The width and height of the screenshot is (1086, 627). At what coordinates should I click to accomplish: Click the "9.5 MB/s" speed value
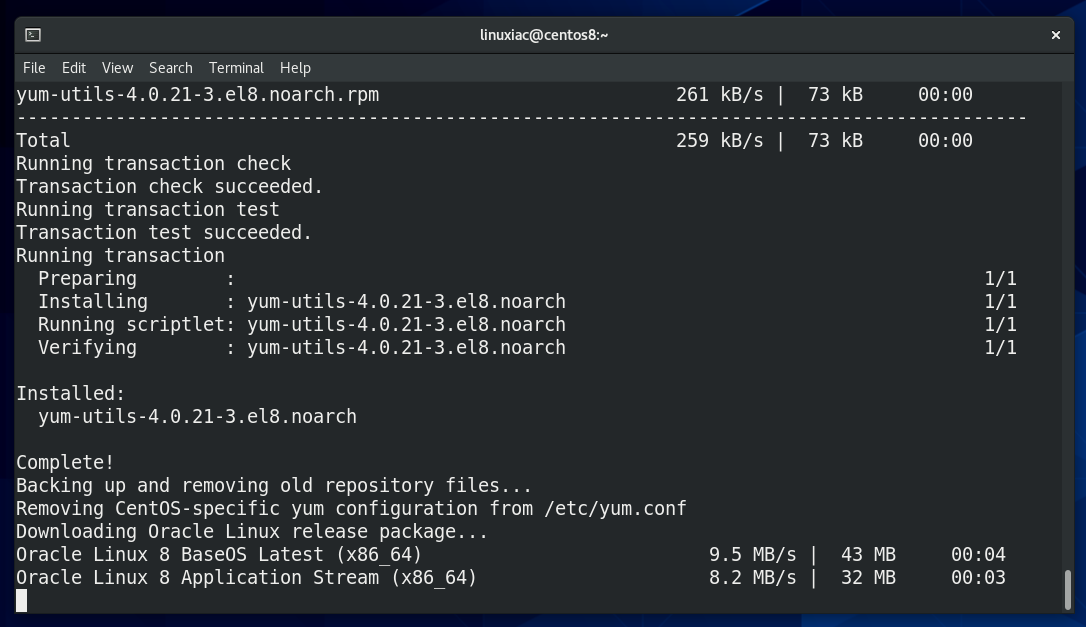tap(753, 554)
